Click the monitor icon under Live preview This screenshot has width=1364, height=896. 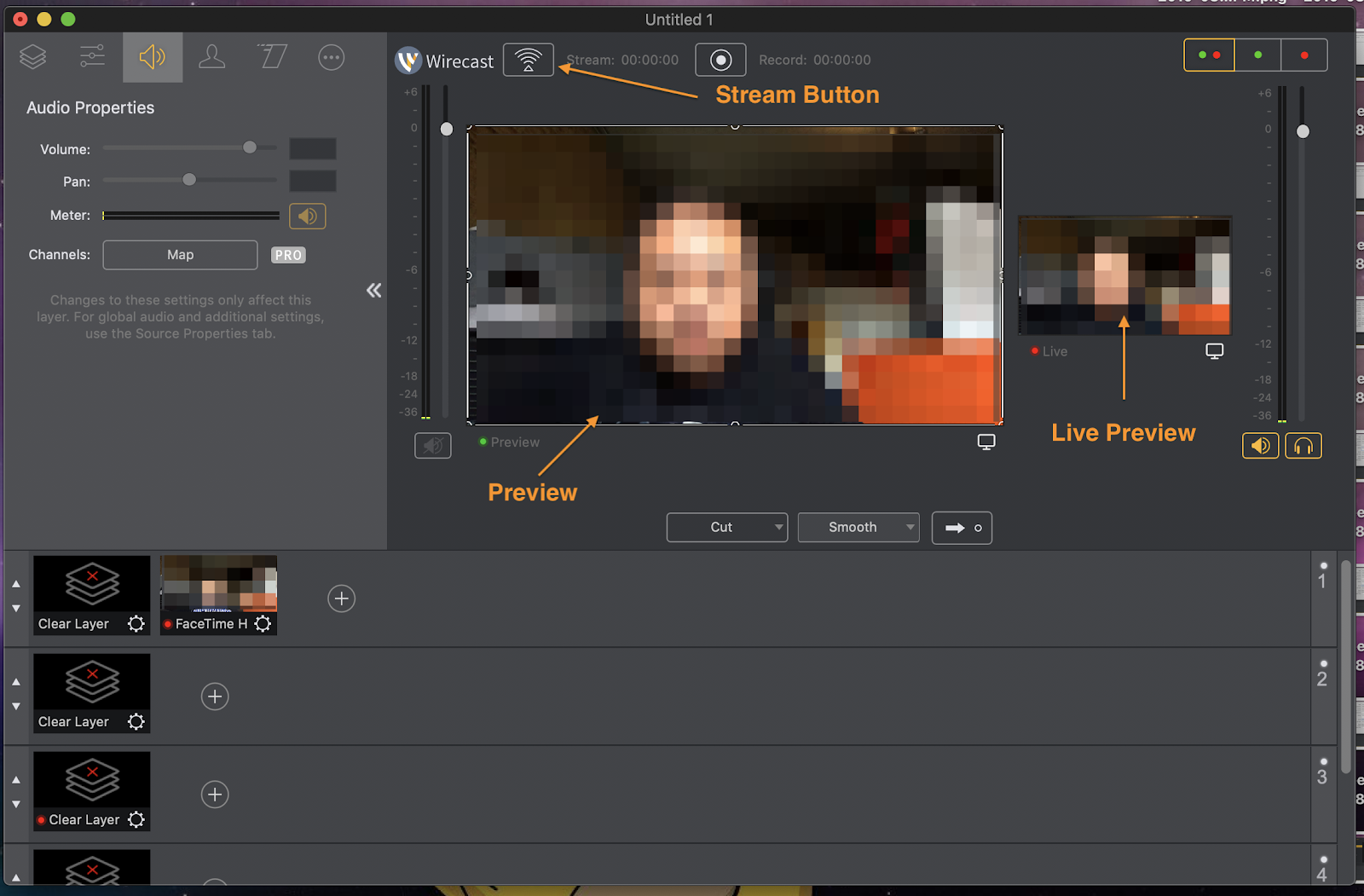[x=1214, y=351]
